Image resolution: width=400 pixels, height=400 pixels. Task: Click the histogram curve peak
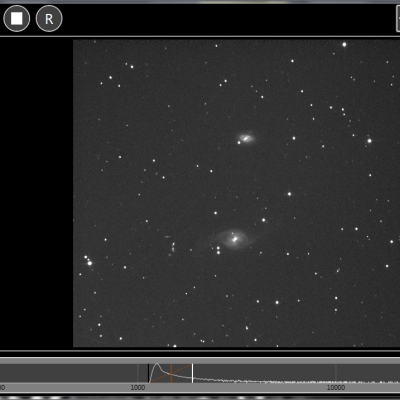(157, 365)
